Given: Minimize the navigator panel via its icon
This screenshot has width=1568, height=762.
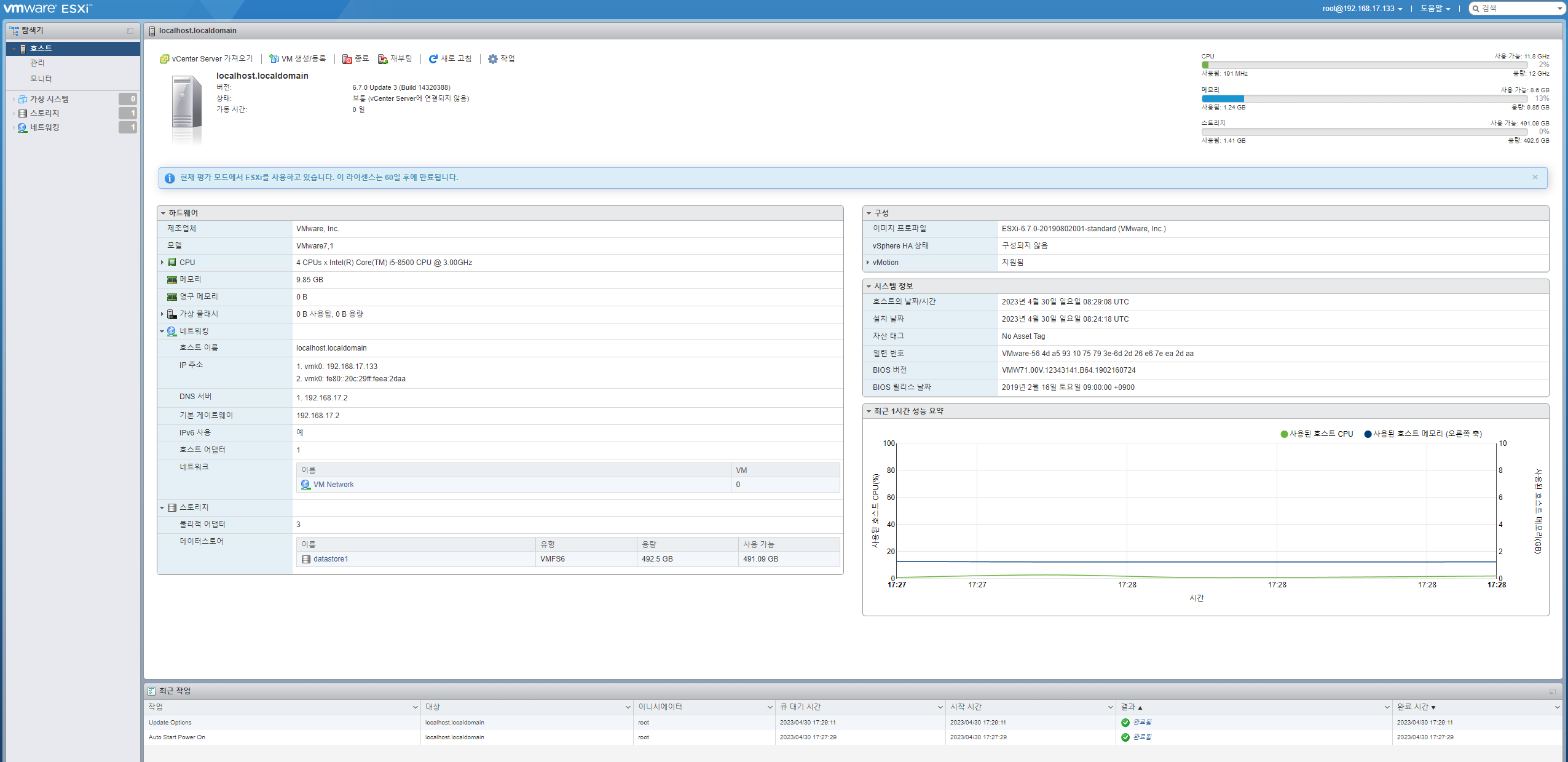Looking at the screenshot, I should tap(130, 31).
